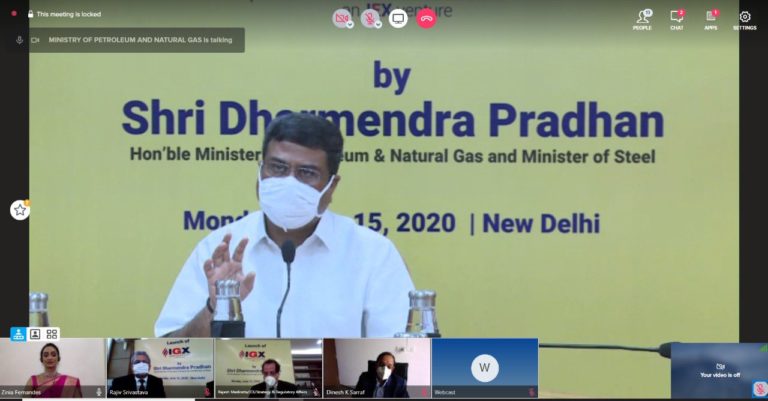
Task: Click 'This meeting is locked' text
Action: point(69,14)
